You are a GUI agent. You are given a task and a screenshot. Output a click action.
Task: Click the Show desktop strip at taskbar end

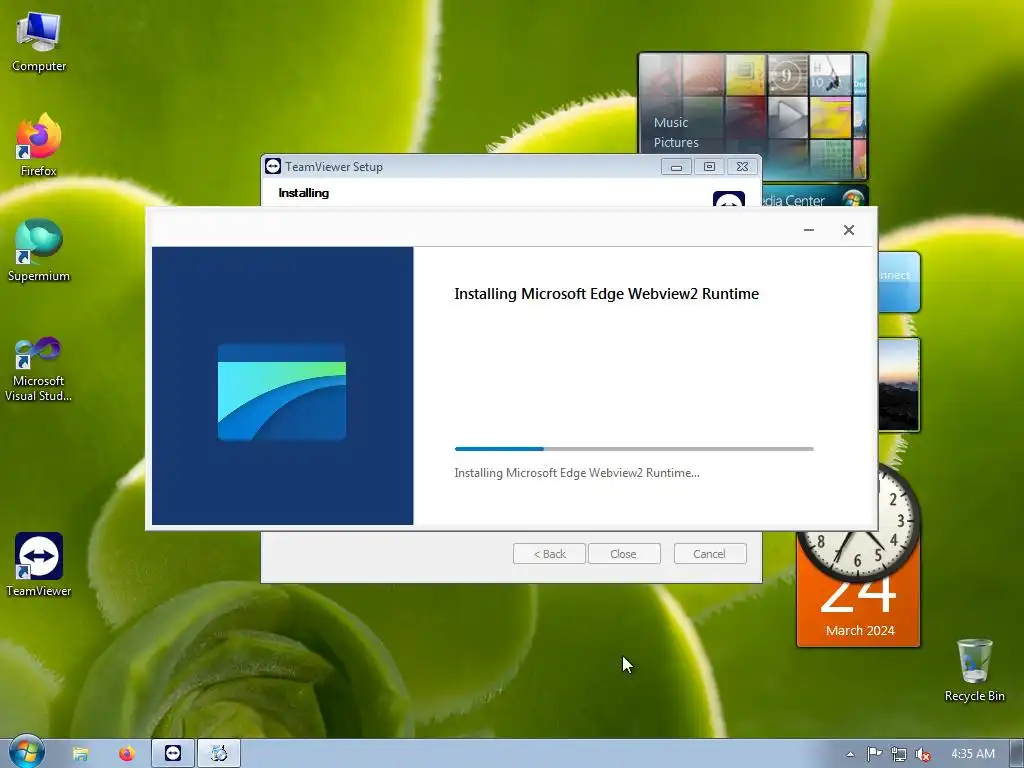pyautogui.click(x=1017, y=754)
